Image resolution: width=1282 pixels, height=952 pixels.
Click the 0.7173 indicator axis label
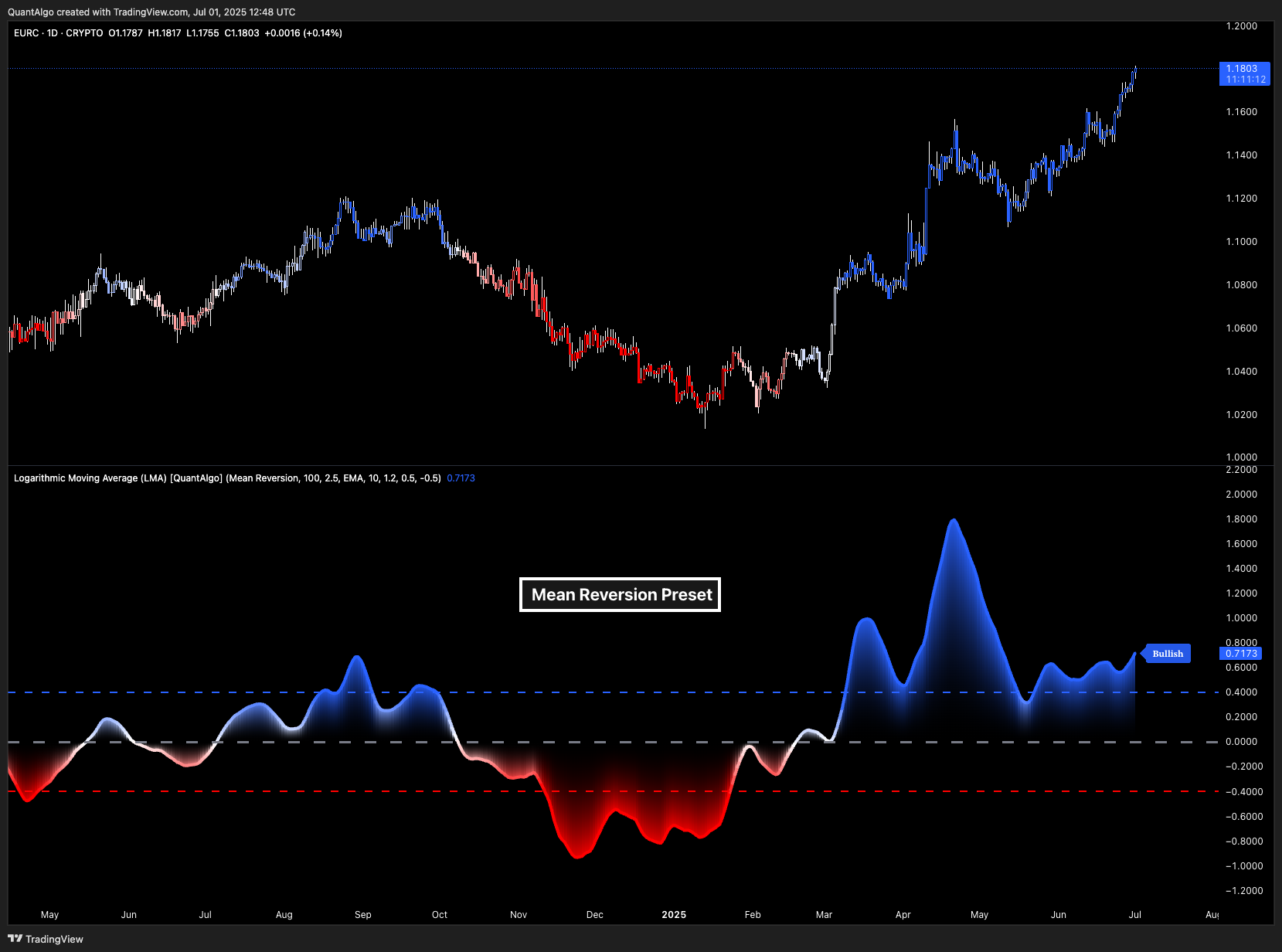pyautogui.click(x=1241, y=654)
